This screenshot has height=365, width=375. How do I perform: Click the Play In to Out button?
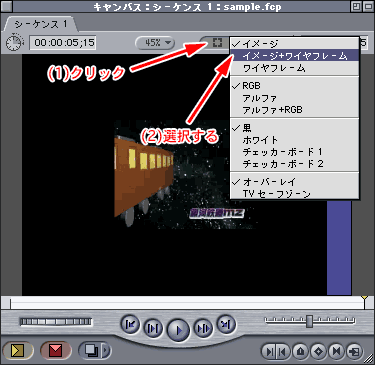coord(153,329)
